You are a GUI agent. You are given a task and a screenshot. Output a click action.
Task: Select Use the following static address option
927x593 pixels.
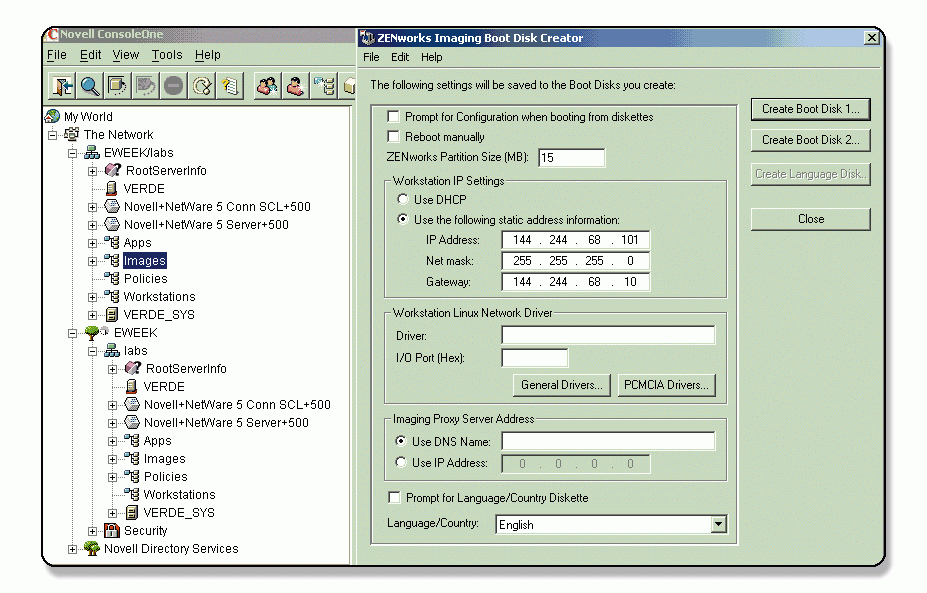tap(403, 219)
